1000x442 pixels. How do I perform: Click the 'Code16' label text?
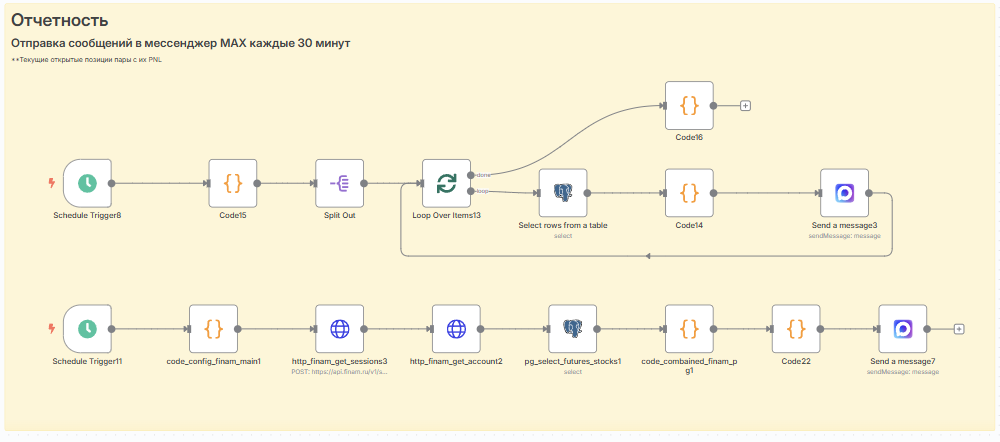coord(689,138)
